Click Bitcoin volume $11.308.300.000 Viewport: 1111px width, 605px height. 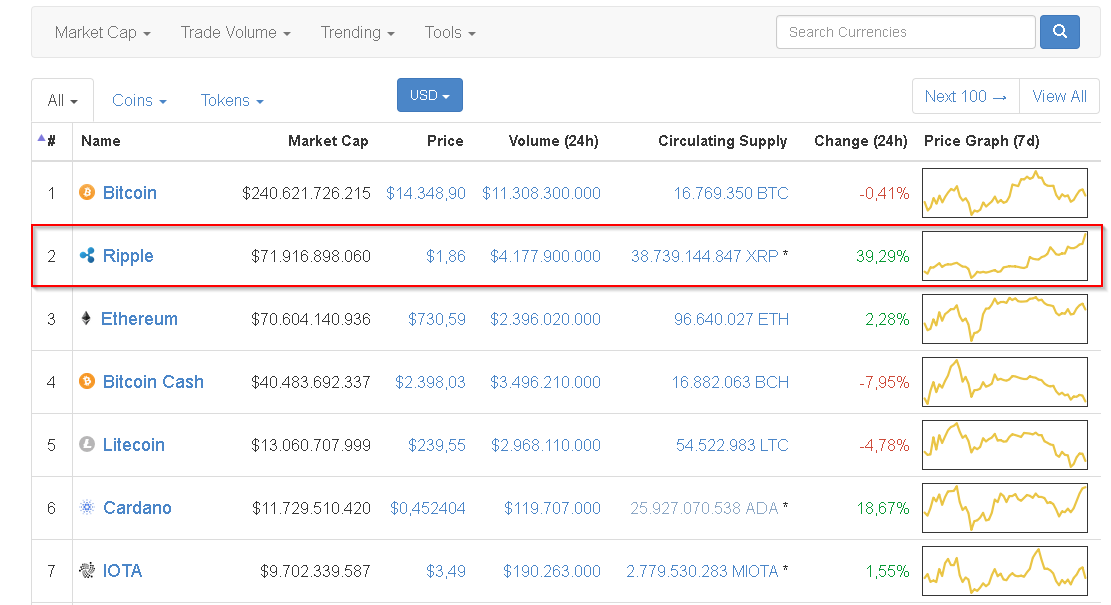point(541,193)
